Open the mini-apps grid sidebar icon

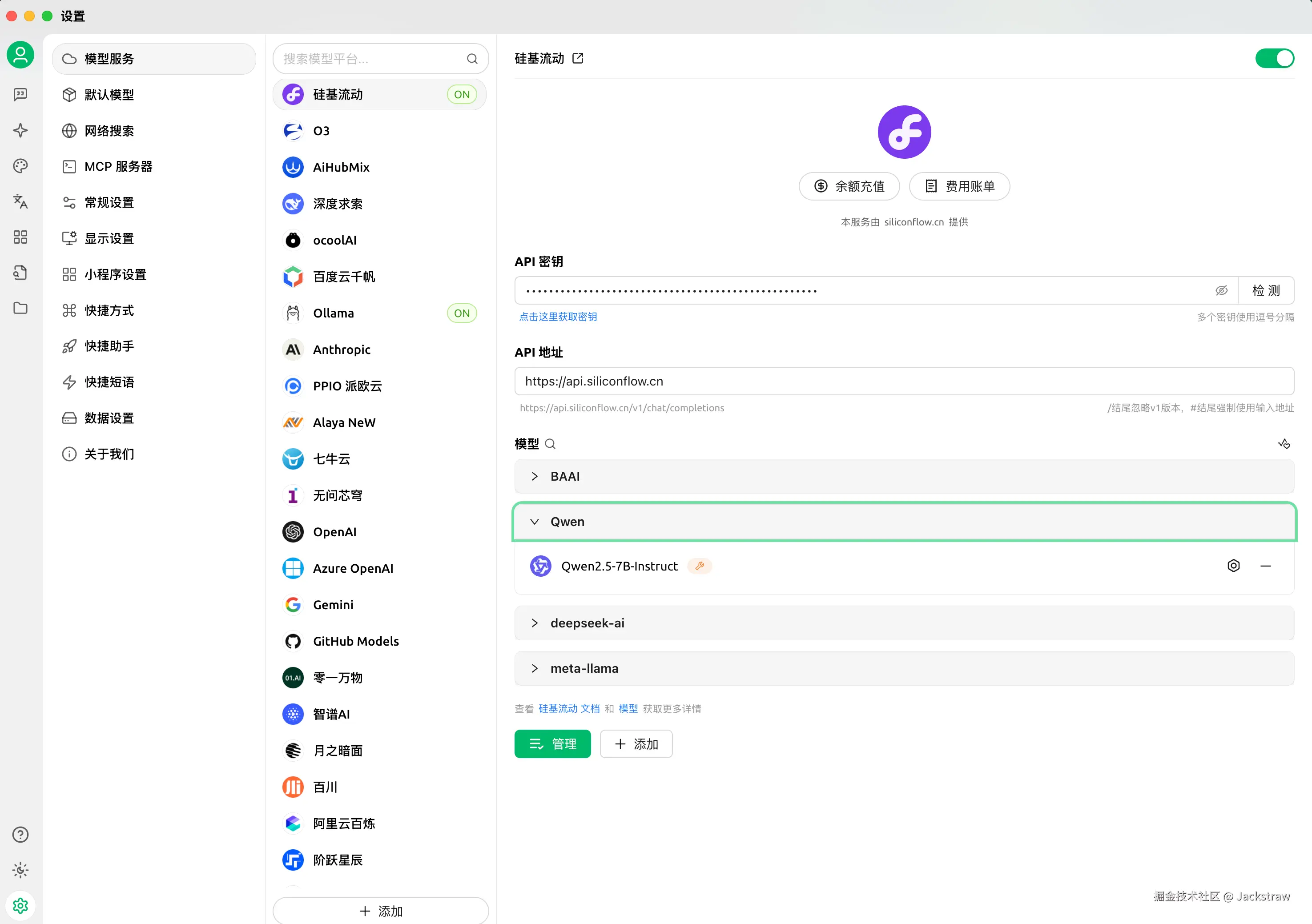(x=20, y=237)
